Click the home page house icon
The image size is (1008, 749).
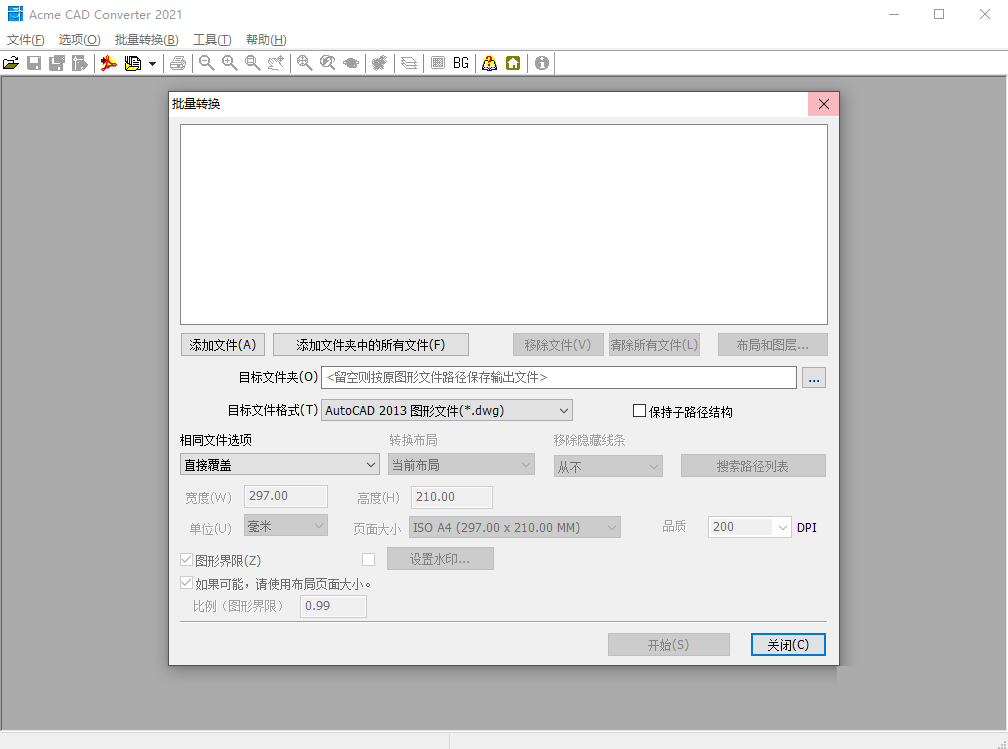pos(513,63)
